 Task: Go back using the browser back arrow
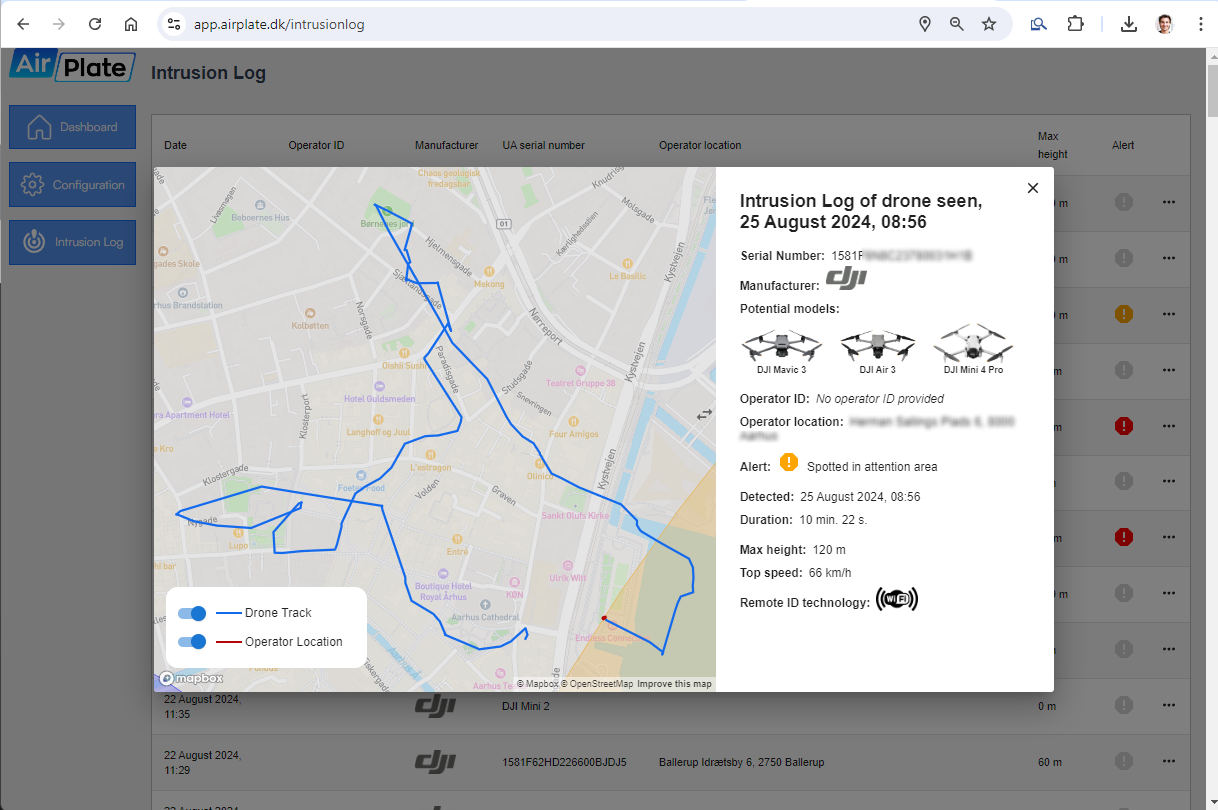(24, 24)
